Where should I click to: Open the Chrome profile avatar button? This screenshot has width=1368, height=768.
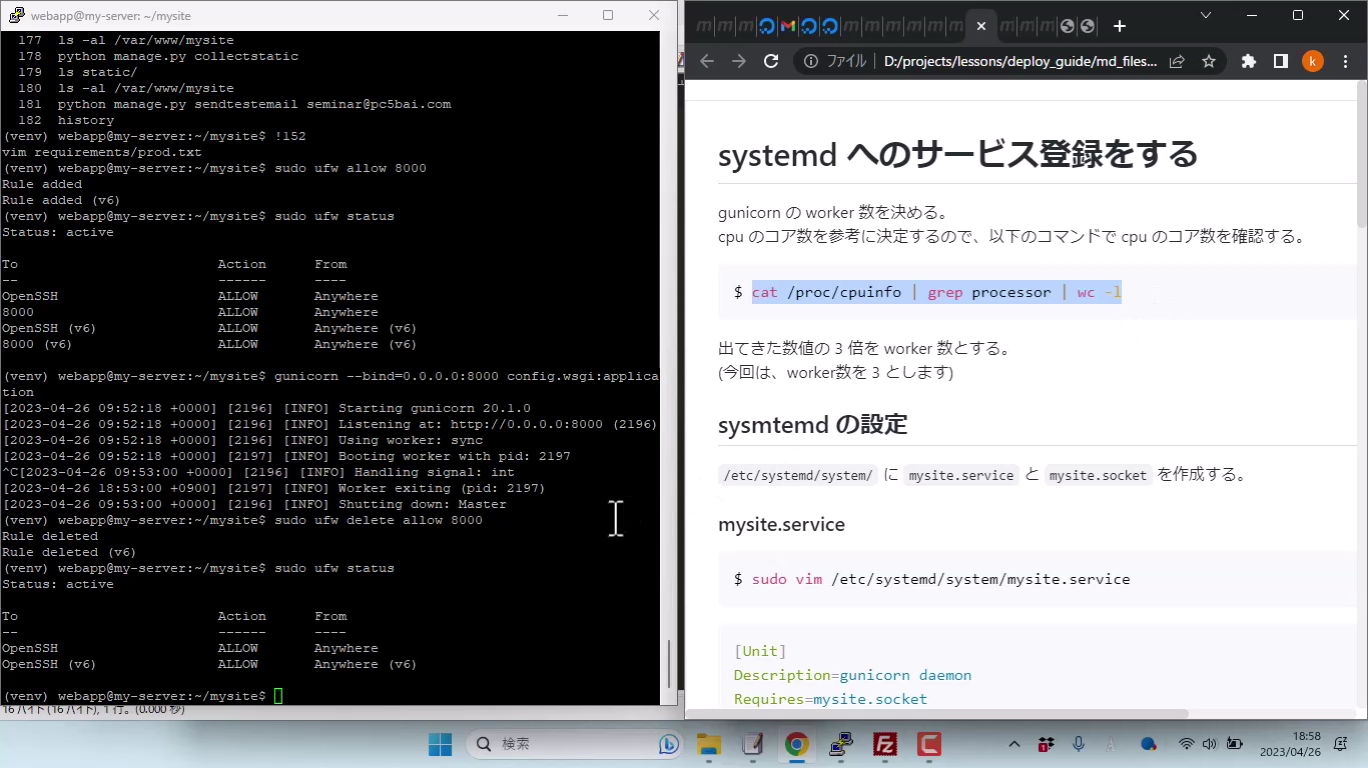(1313, 61)
